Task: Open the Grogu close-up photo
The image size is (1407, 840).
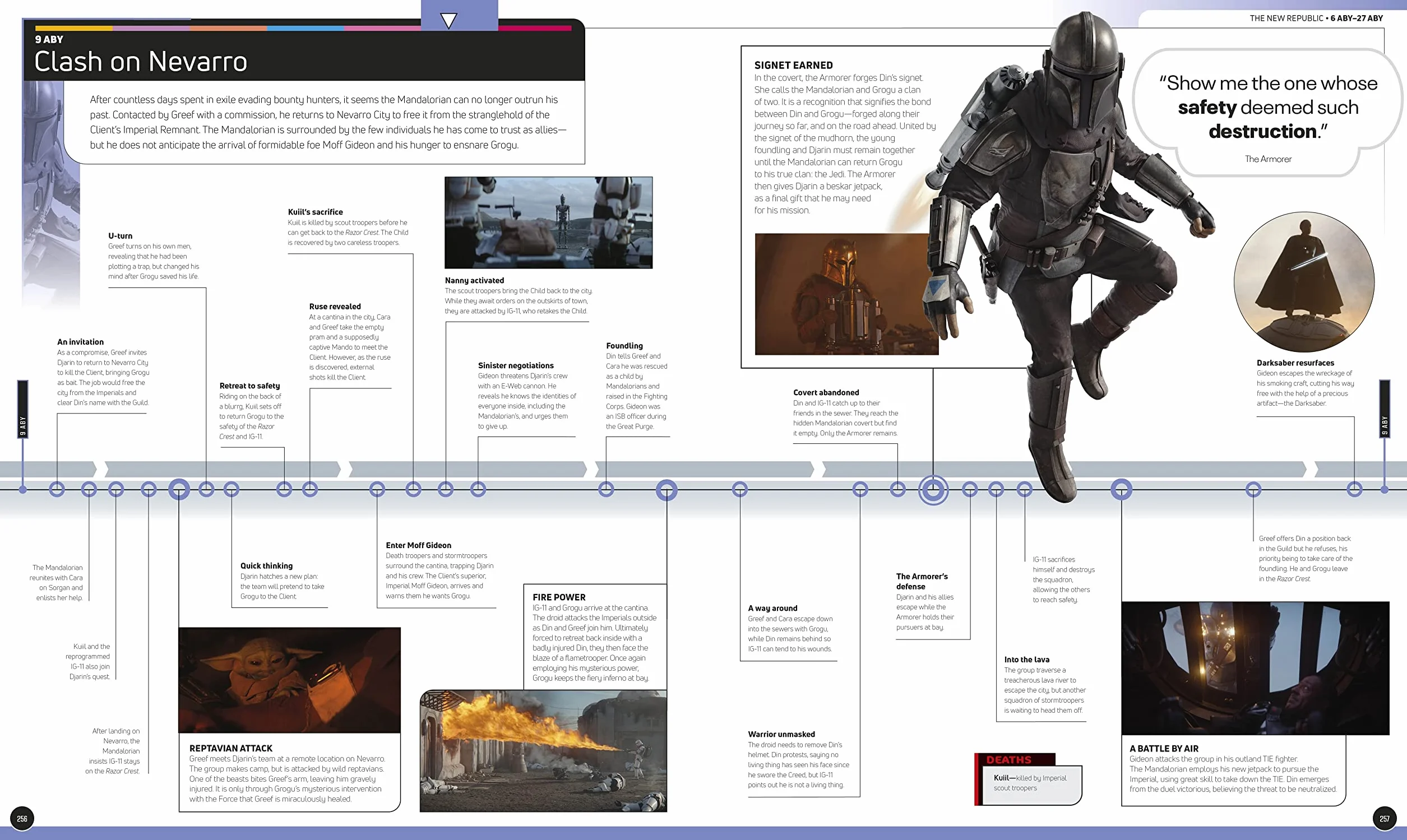Action: [289, 680]
